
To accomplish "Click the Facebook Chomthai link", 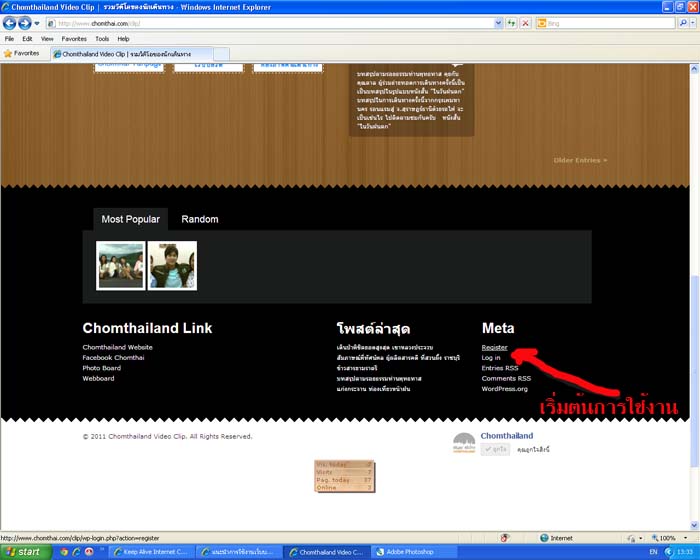I will click(x=113, y=357).
